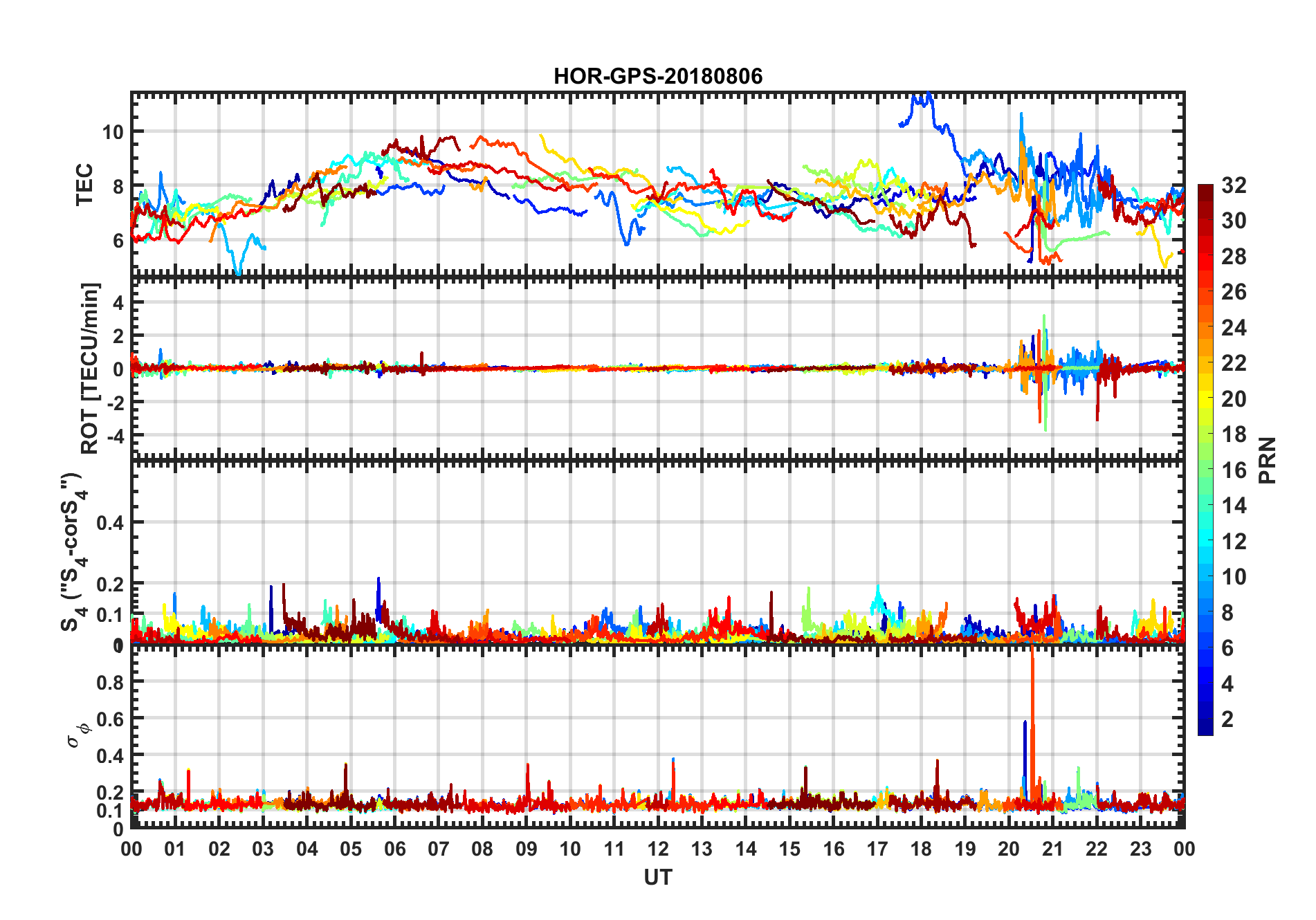Viewport: 1316px width, 920px height.
Task: Click the PRN colorbar label
Action: pos(1267,461)
